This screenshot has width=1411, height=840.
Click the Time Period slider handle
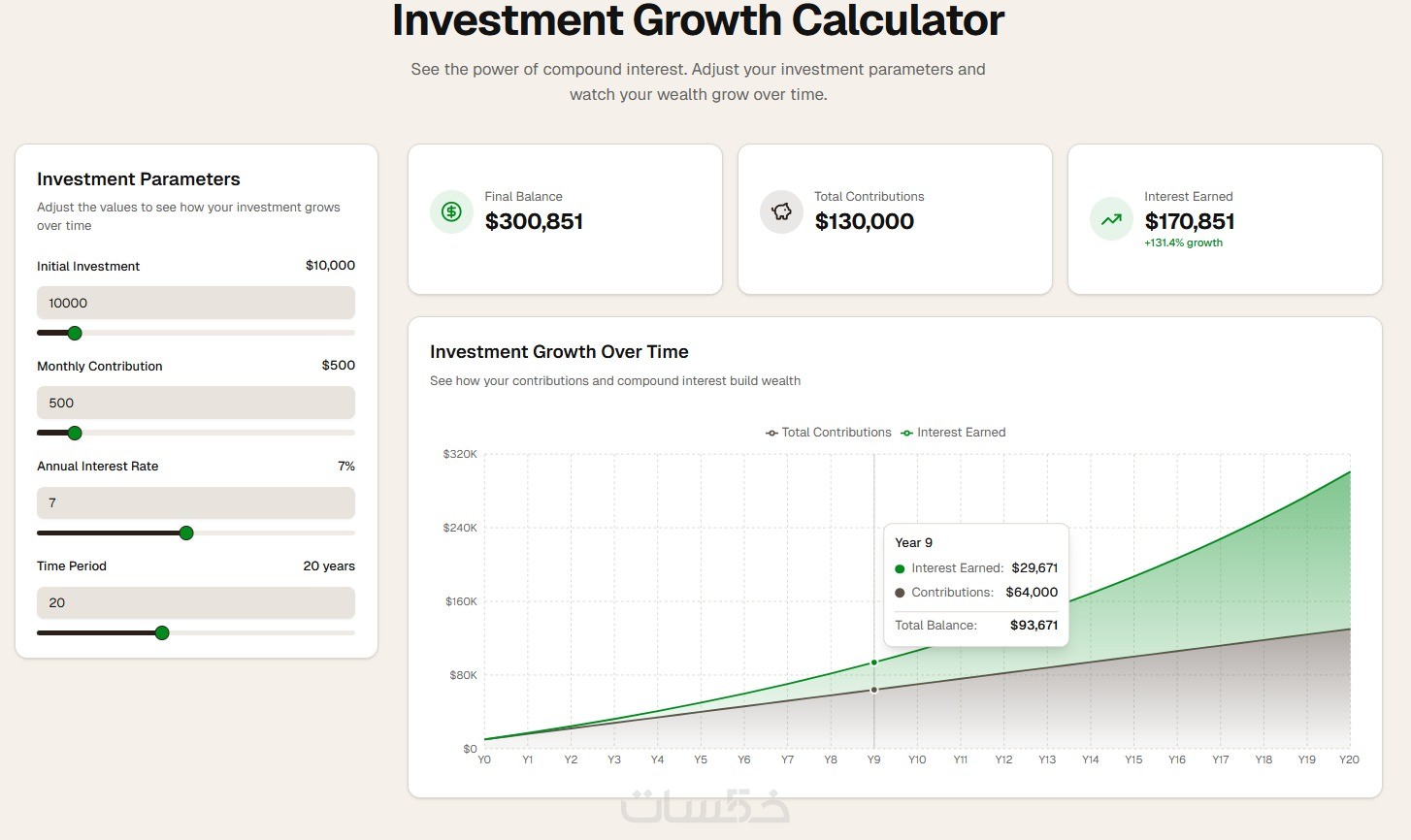(x=162, y=632)
